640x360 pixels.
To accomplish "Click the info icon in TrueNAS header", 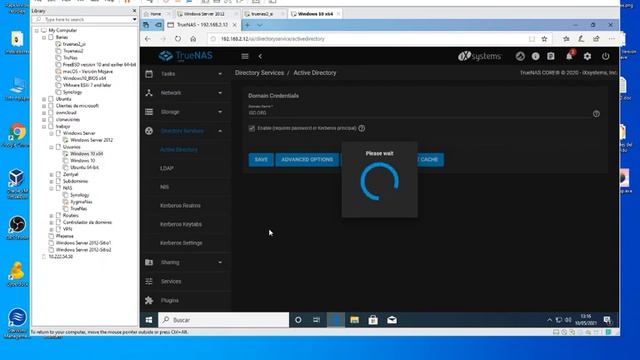I will click(536, 56).
